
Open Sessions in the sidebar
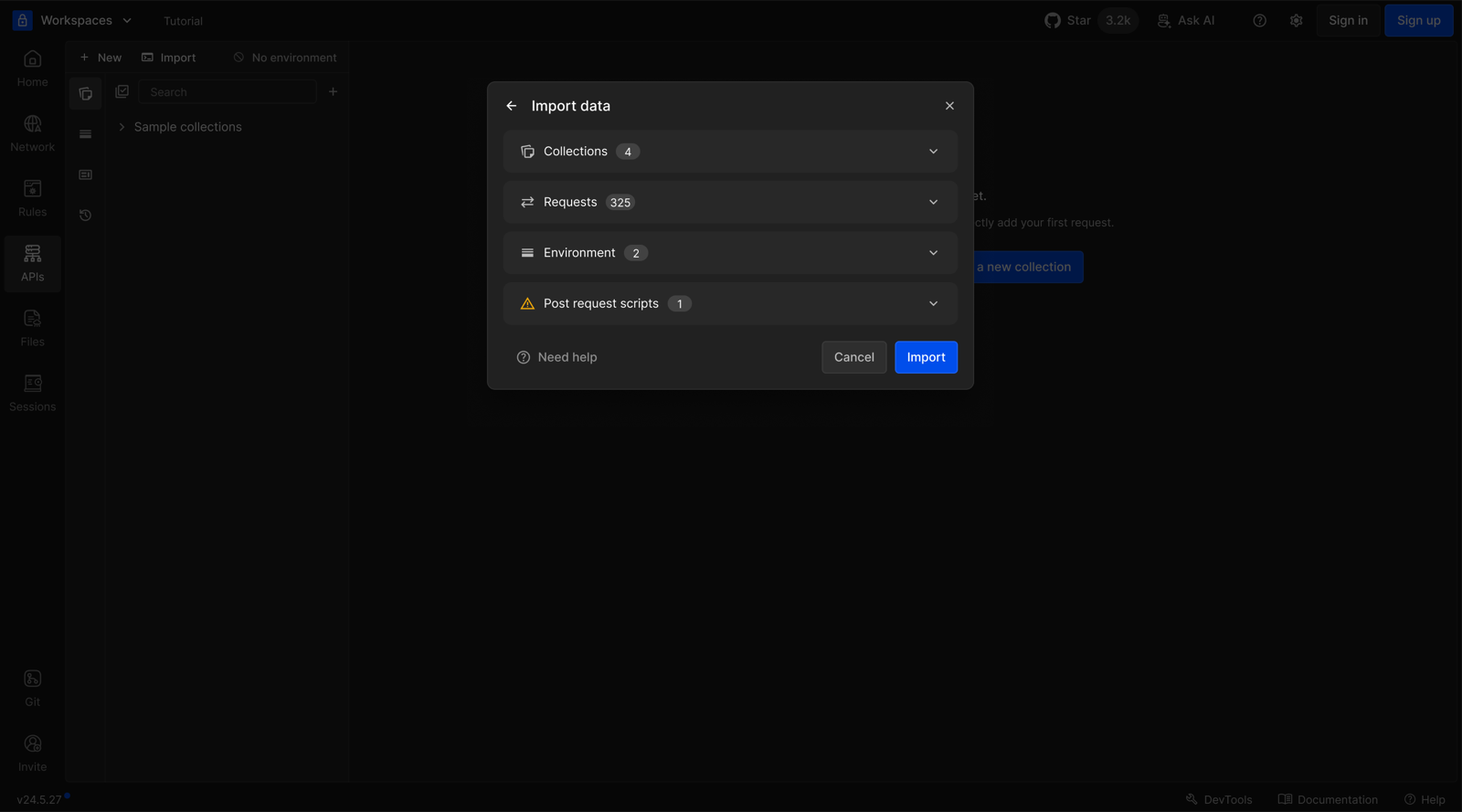[32, 394]
